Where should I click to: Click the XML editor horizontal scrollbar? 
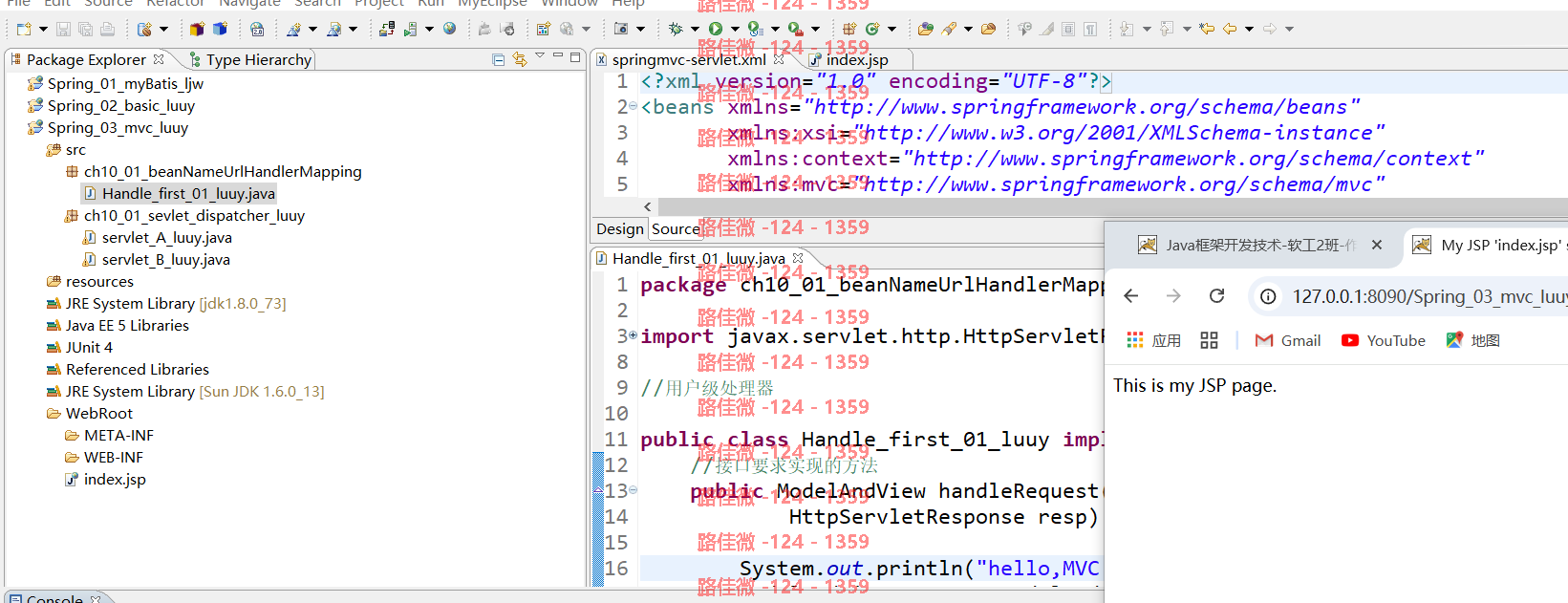click(x=1113, y=206)
